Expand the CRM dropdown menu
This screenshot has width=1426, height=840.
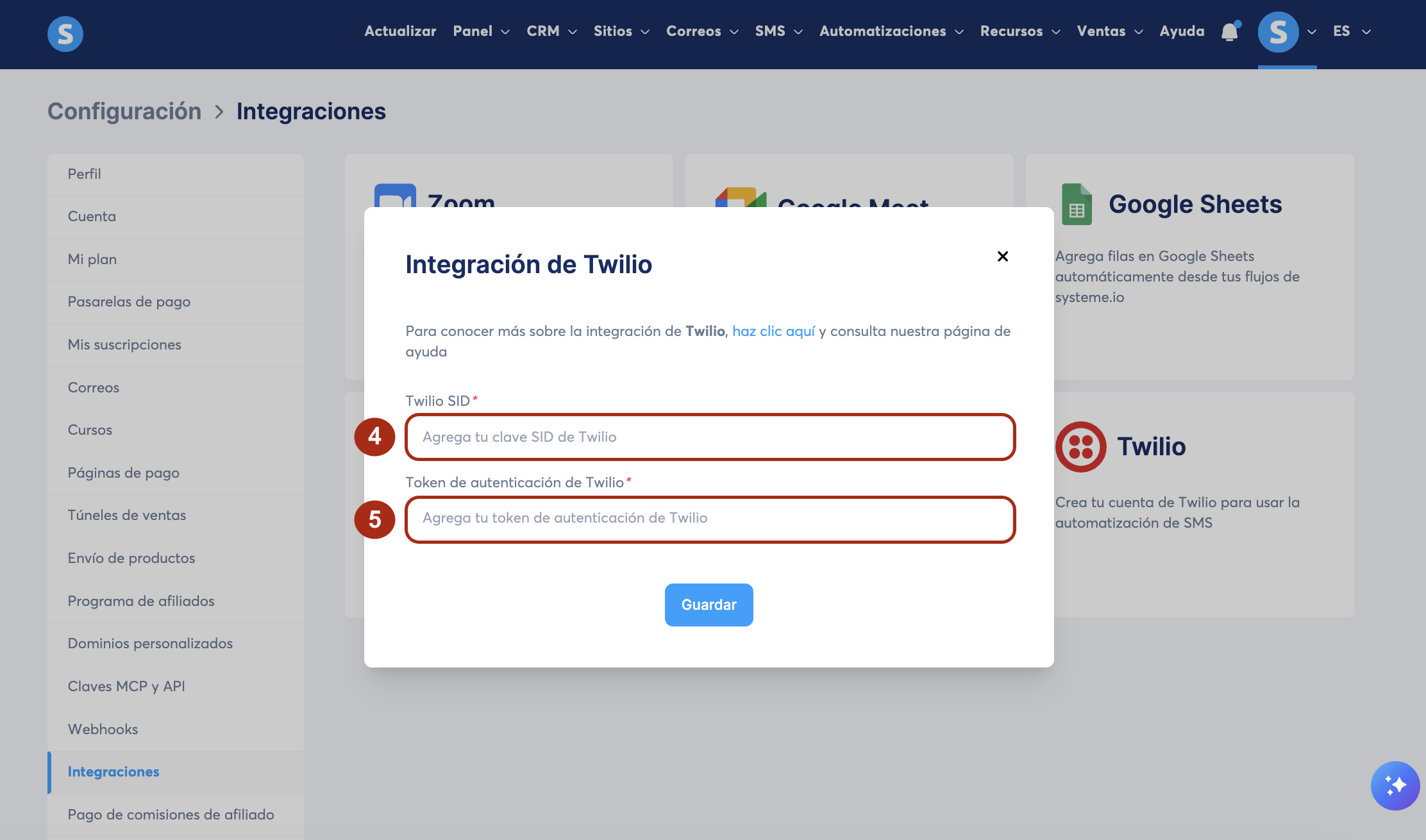click(x=551, y=31)
